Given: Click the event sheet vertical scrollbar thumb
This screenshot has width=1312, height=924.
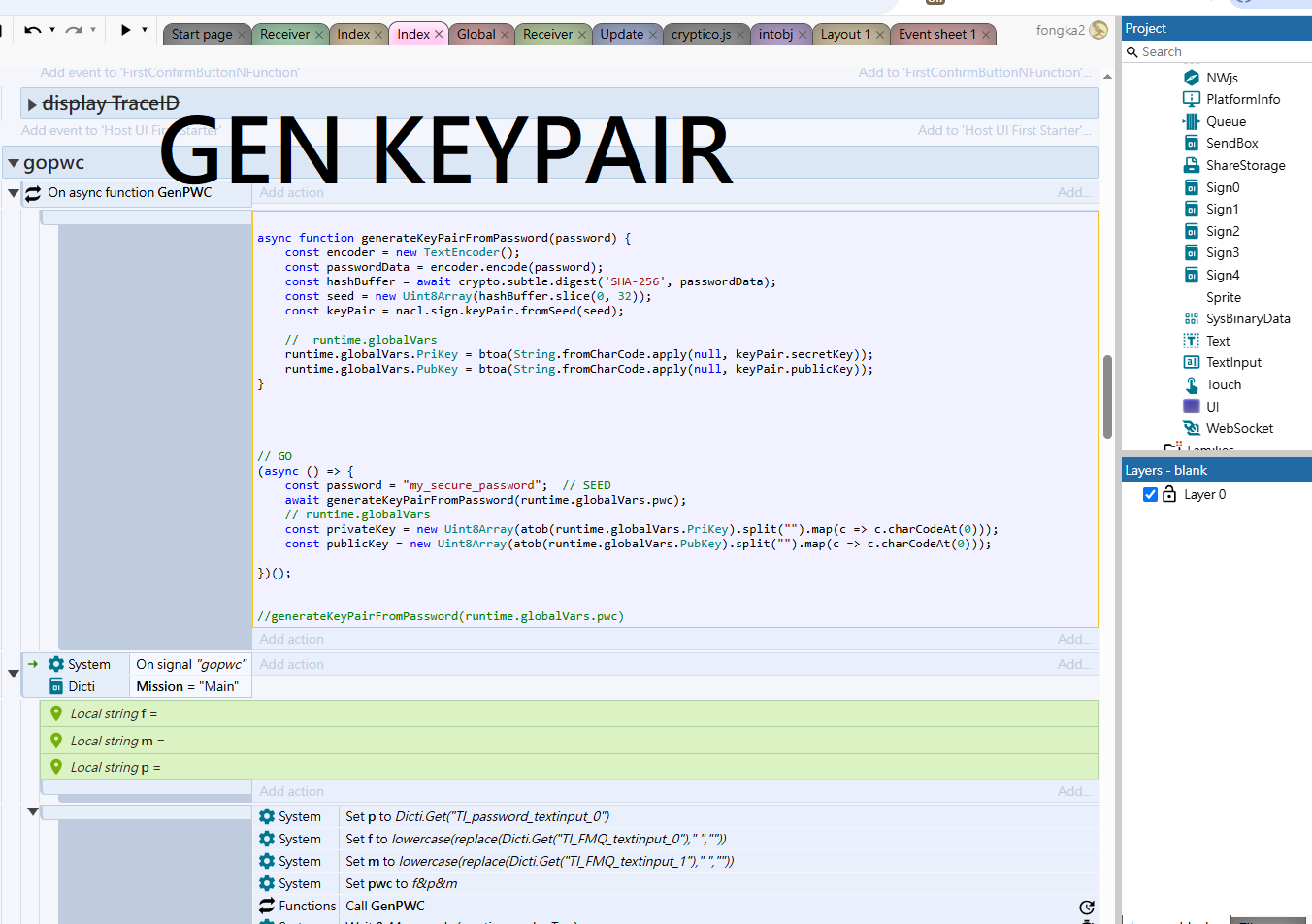Looking at the screenshot, I should (1107, 397).
